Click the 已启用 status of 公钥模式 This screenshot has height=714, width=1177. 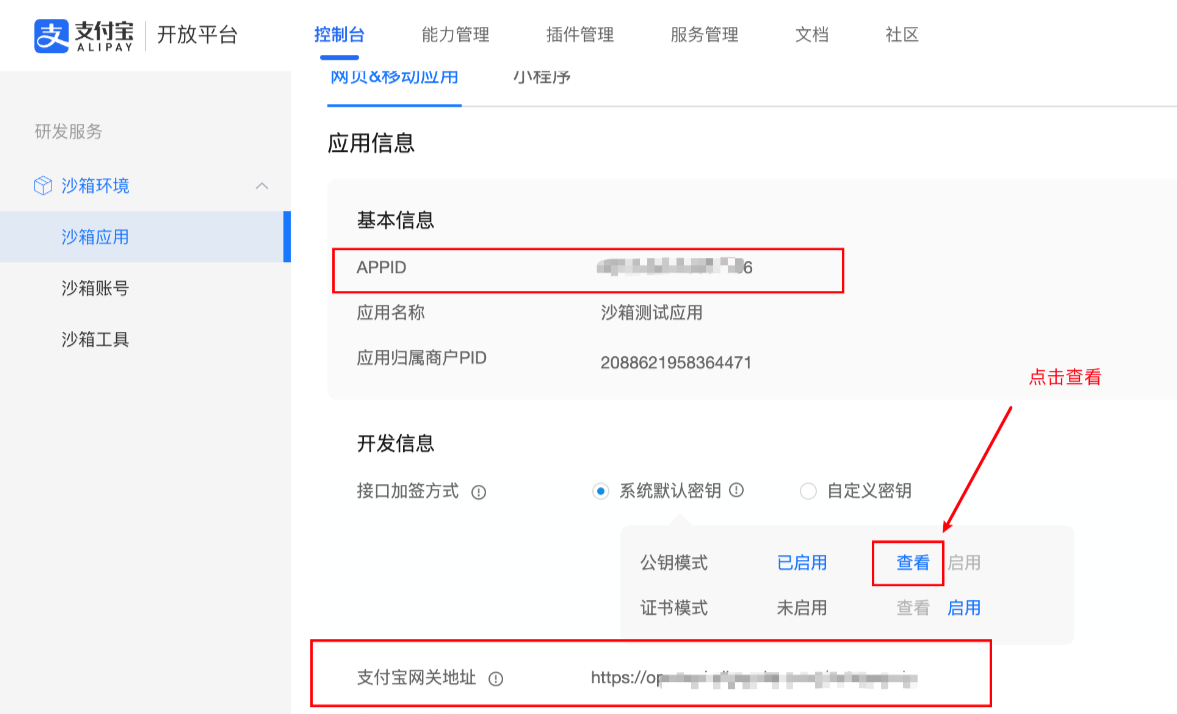[x=802, y=563]
